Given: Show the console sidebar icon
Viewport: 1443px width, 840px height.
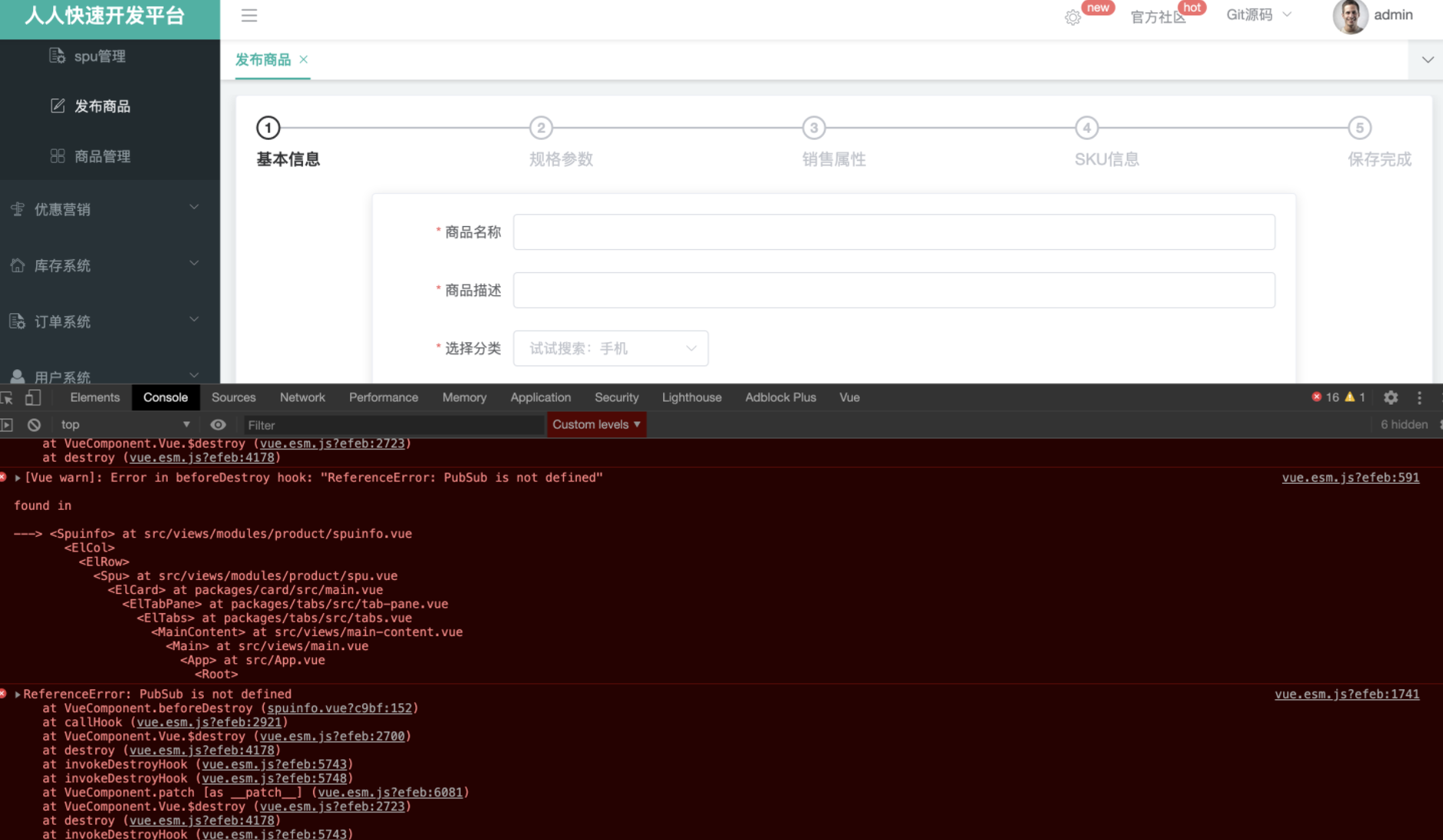Looking at the screenshot, I should pyautogui.click(x=7, y=425).
